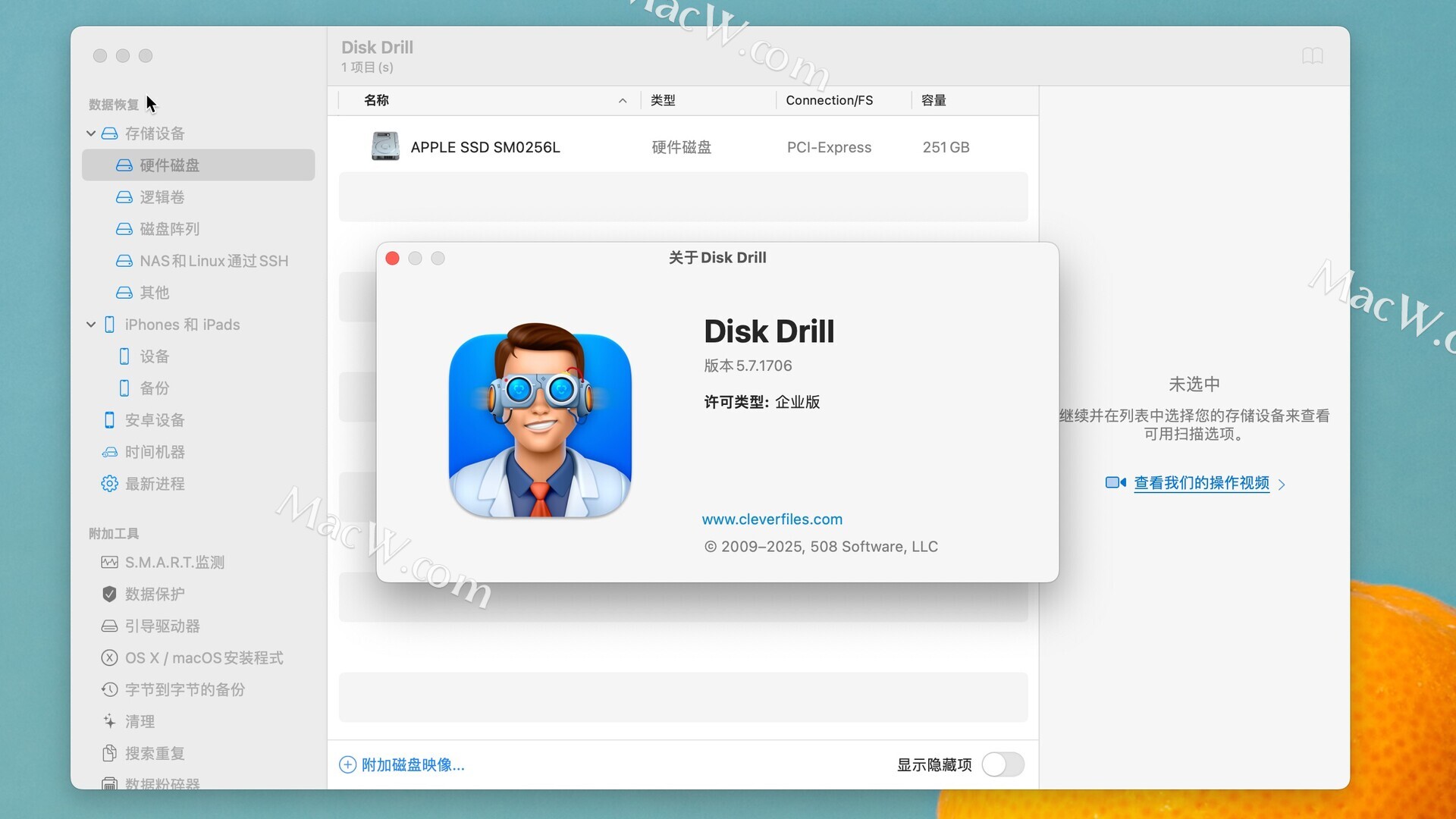Open 安卓设备 label in sidebar
The image size is (1456, 819).
155,420
